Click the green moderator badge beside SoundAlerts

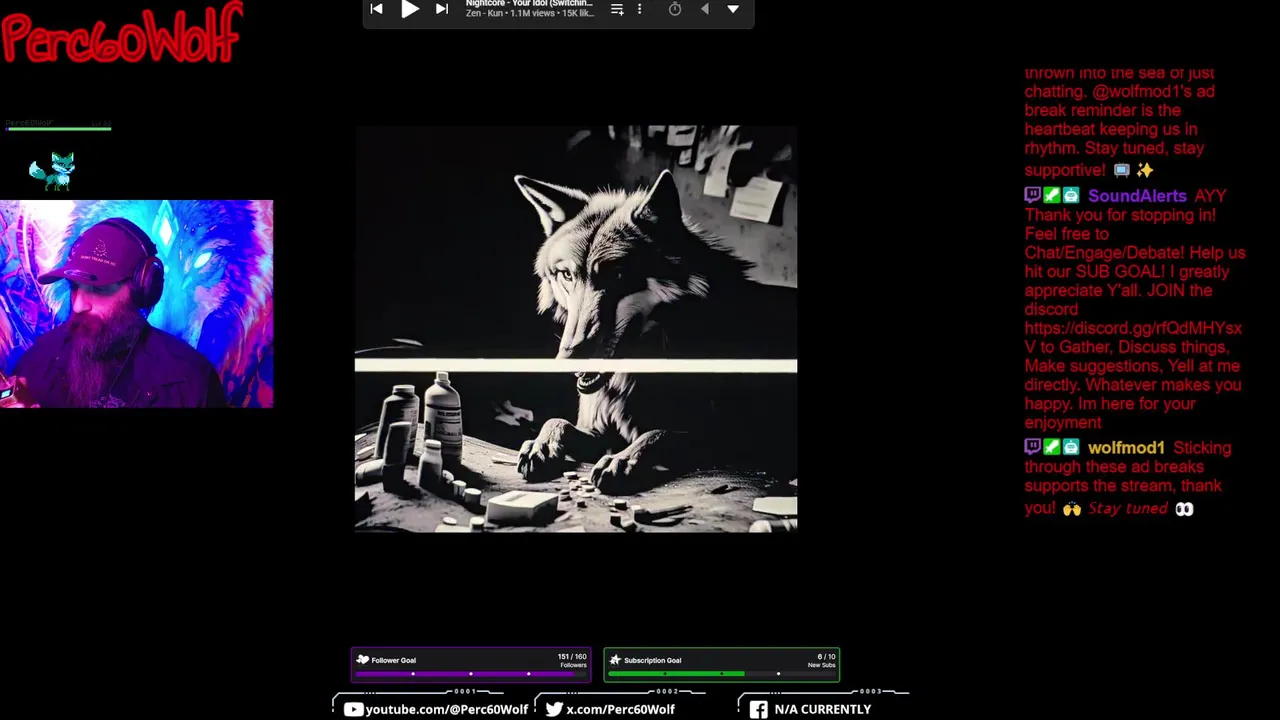point(1052,196)
